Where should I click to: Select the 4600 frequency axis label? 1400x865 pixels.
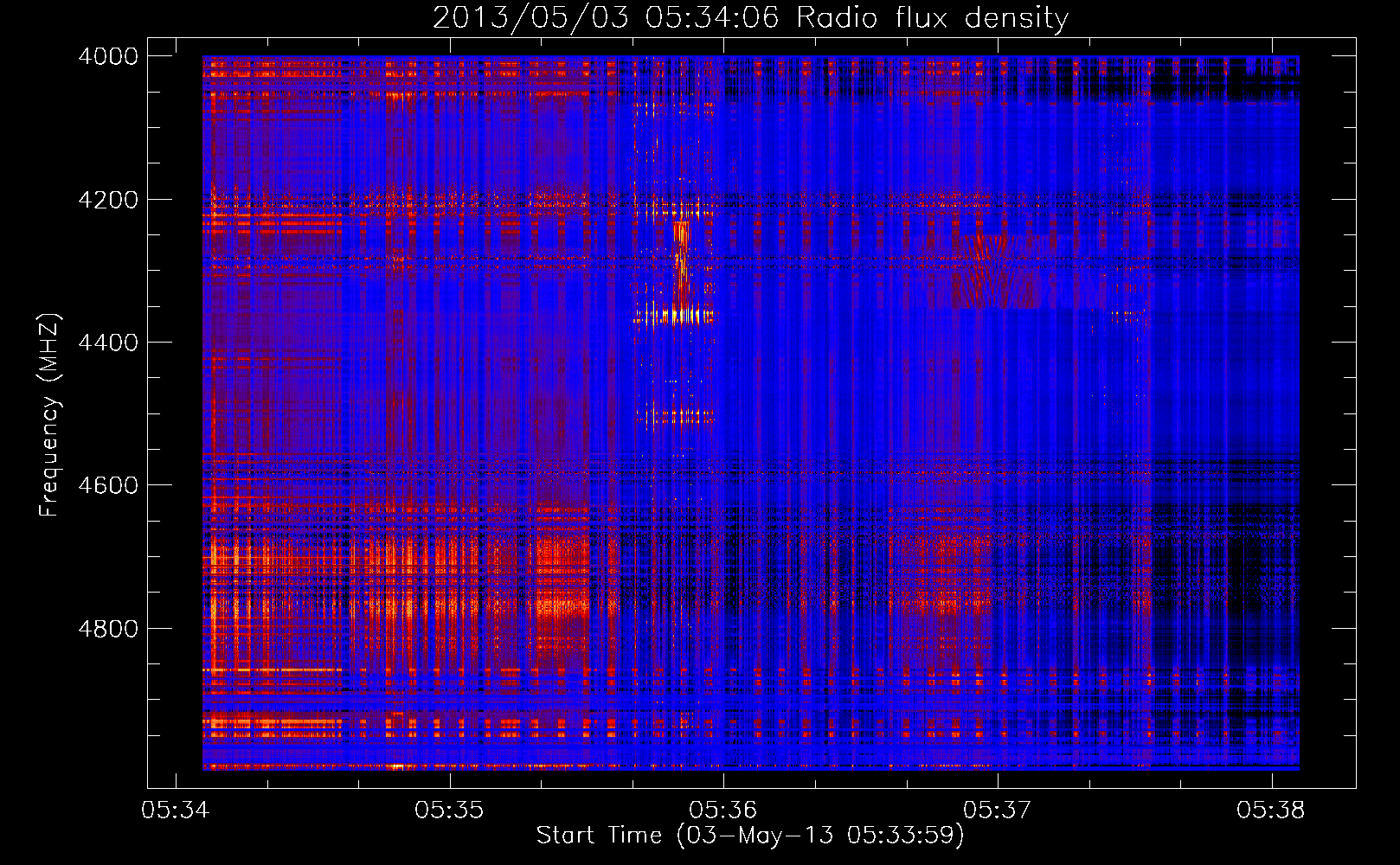(x=107, y=485)
